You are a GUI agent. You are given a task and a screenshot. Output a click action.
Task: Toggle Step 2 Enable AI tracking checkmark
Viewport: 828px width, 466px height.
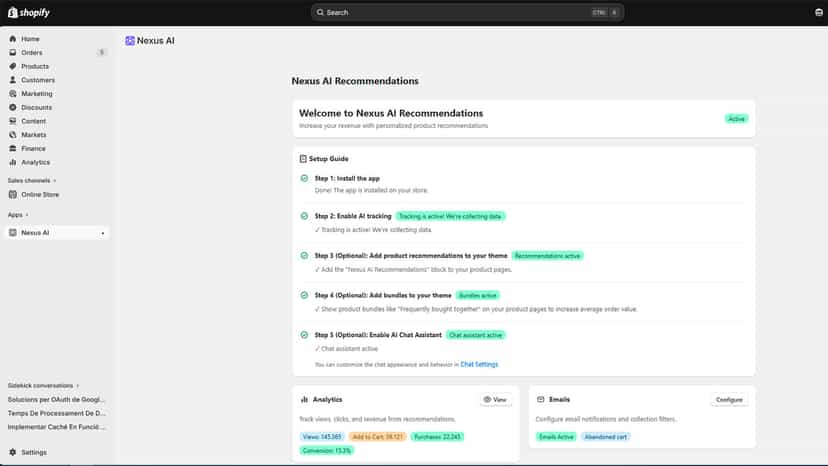(304, 216)
